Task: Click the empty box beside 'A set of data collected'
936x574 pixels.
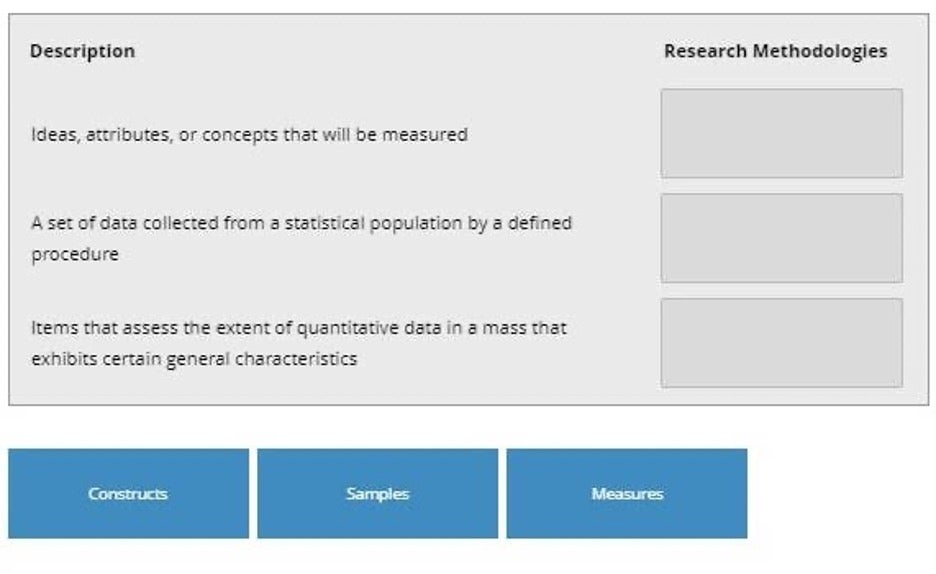Action: coord(781,238)
